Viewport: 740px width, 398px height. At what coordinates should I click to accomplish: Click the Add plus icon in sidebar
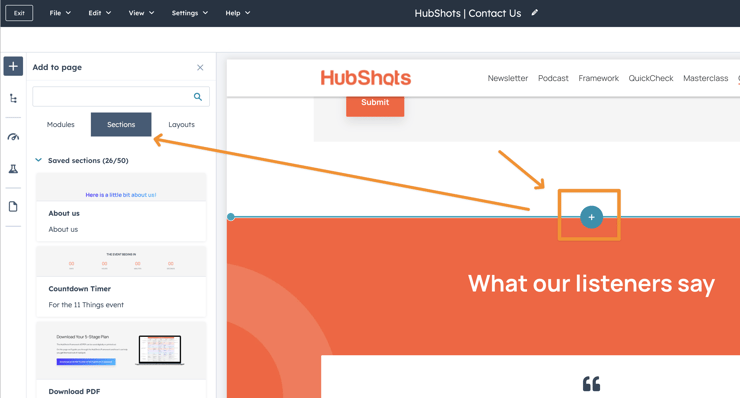(x=13, y=67)
